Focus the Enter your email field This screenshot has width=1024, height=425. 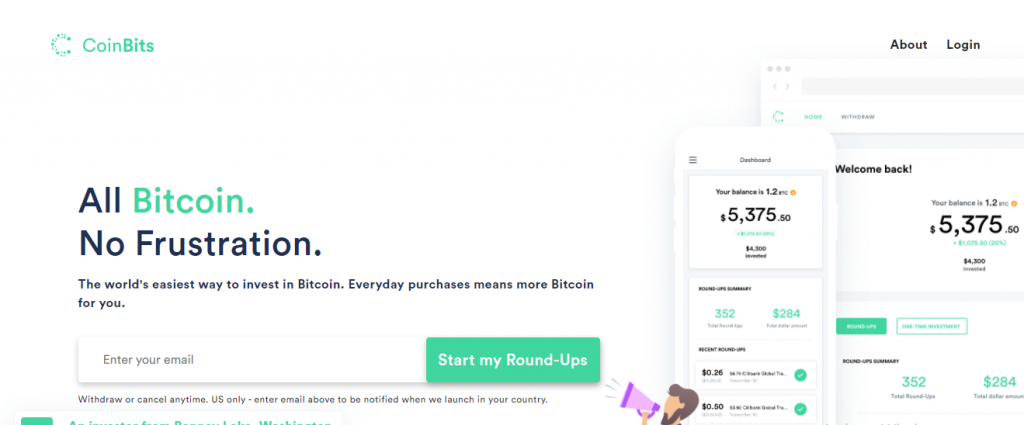click(x=252, y=360)
